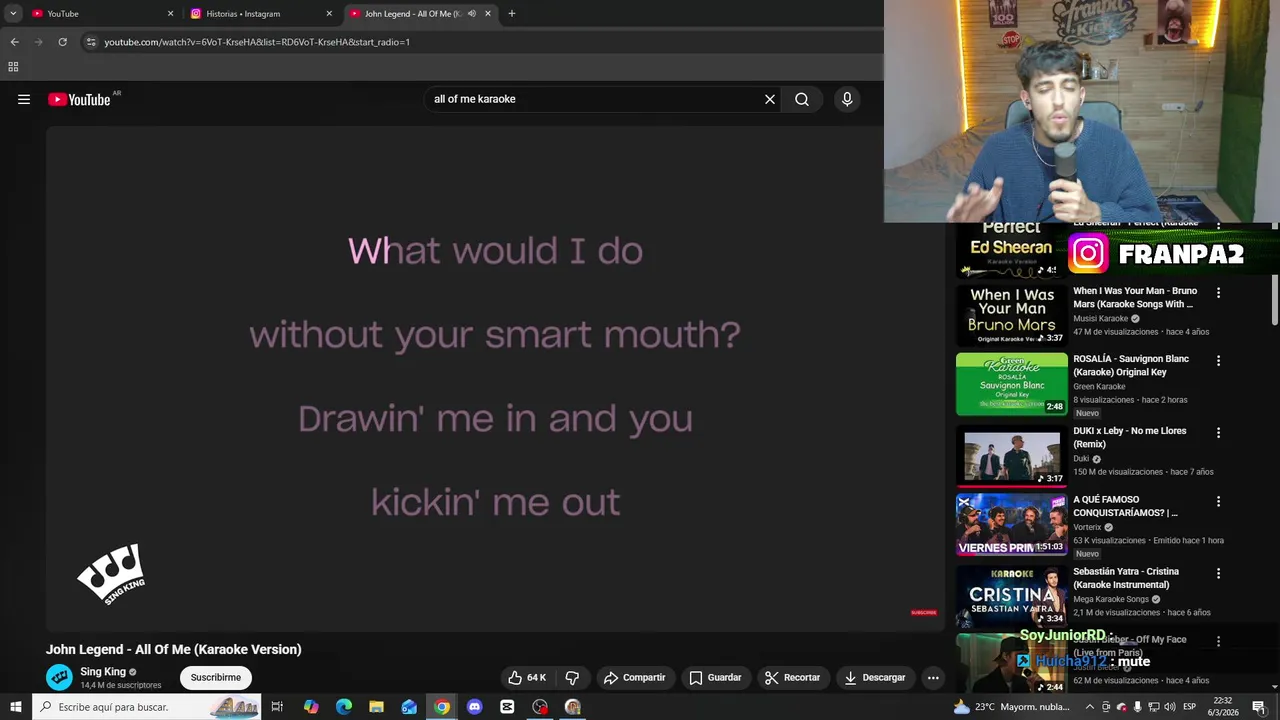Open A QUÉ FAMOSO CONQUISTARÍAMOS thumbnail
1280x720 pixels.
tap(1012, 524)
